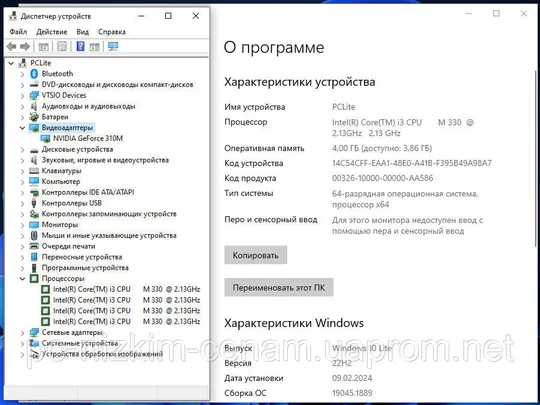Click the settings window vertical scrollbar
Screen dimensions: 540x405
pyautogui.click(x=536, y=158)
